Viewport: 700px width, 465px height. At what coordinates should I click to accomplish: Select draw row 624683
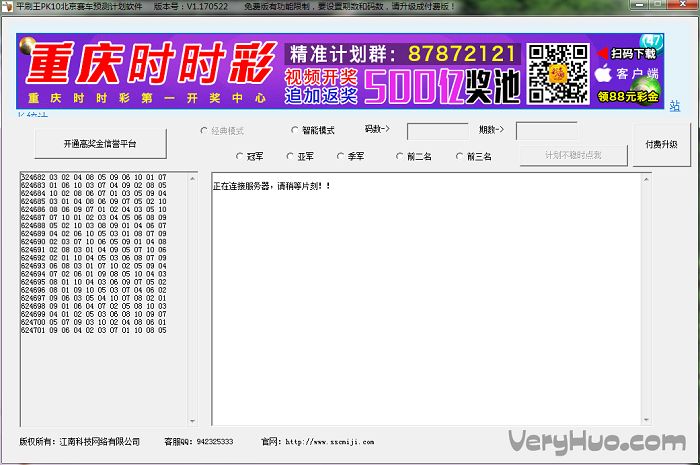point(93,185)
